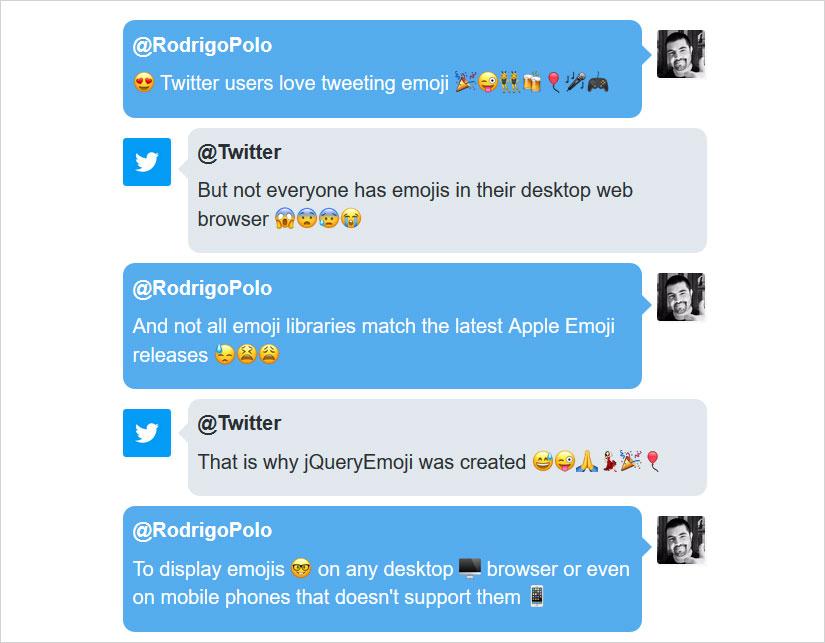Click the heart-eyes emoji in first tweet
825x643 pixels.
click(x=144, y=83)
